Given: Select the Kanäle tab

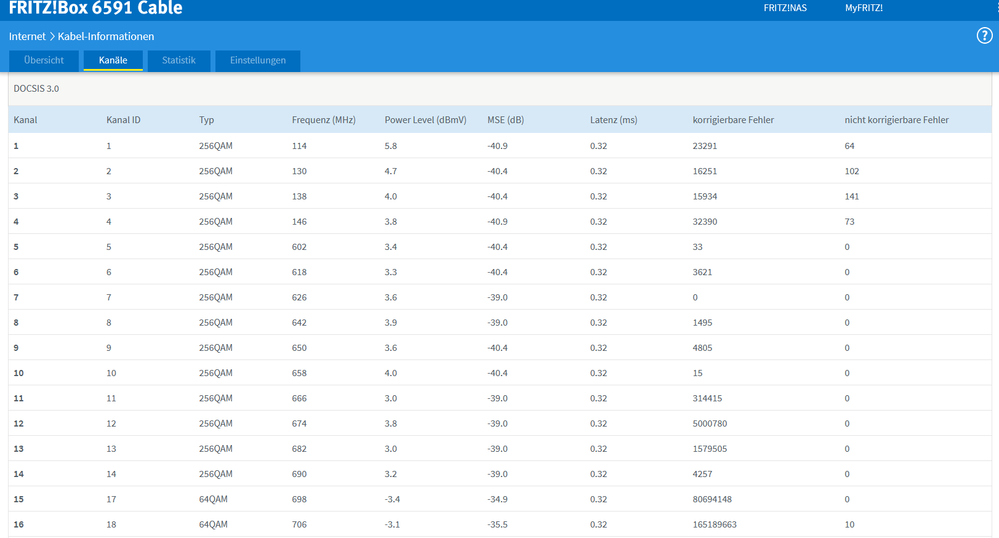Looking at the screenshot, I should [113, 61].
